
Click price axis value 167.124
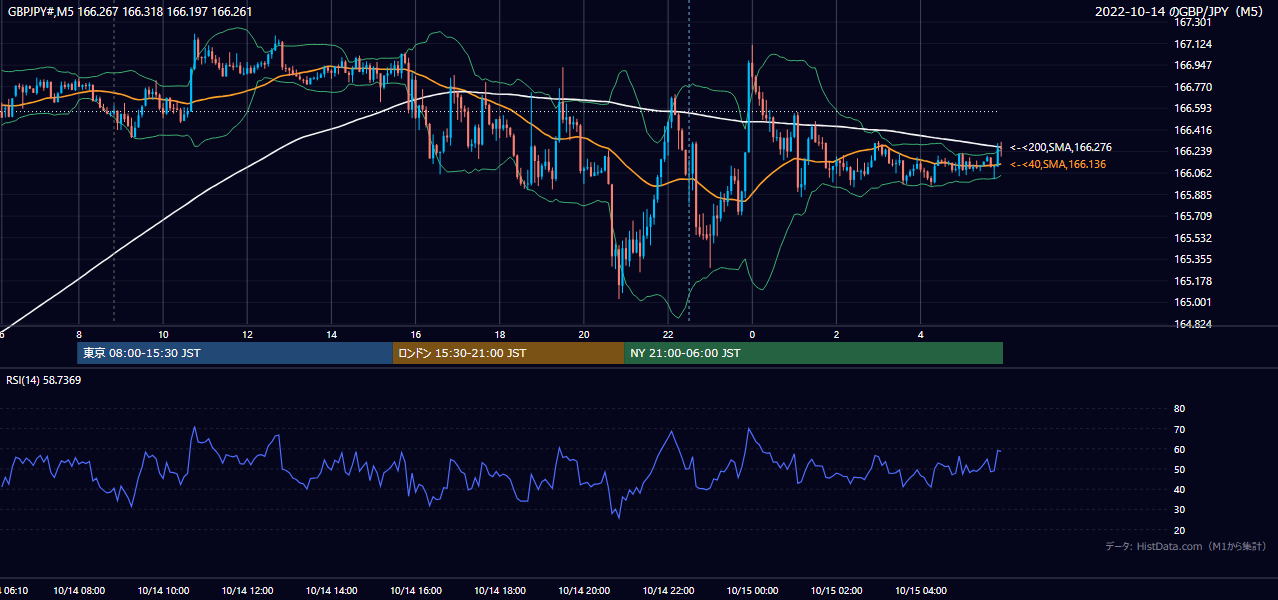click(x=1192, y=44)
